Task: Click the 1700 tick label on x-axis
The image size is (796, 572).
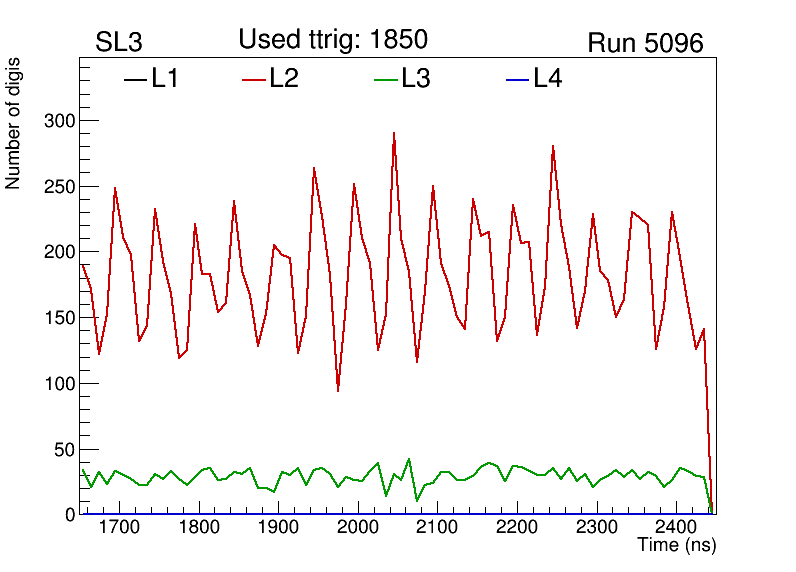Action: point(119,527)
